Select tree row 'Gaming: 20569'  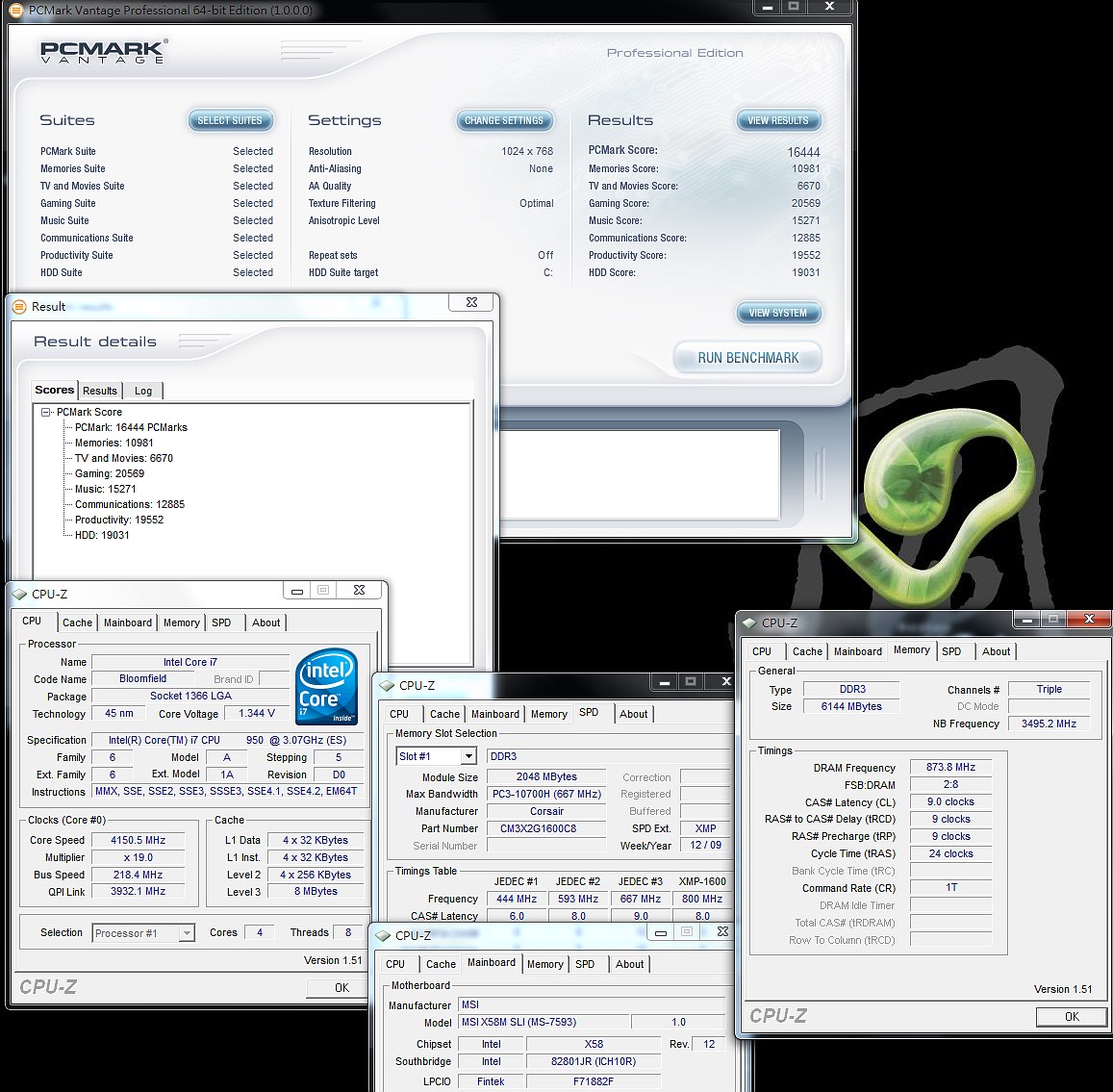(x=110, y=473)
